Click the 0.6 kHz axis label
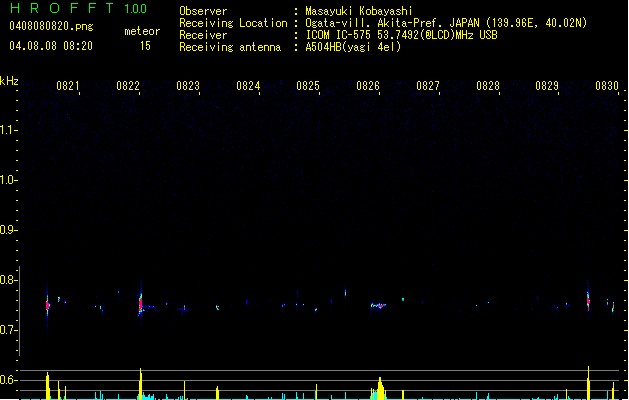The width and height of the screenshot is (629, 400). [8, 380]
